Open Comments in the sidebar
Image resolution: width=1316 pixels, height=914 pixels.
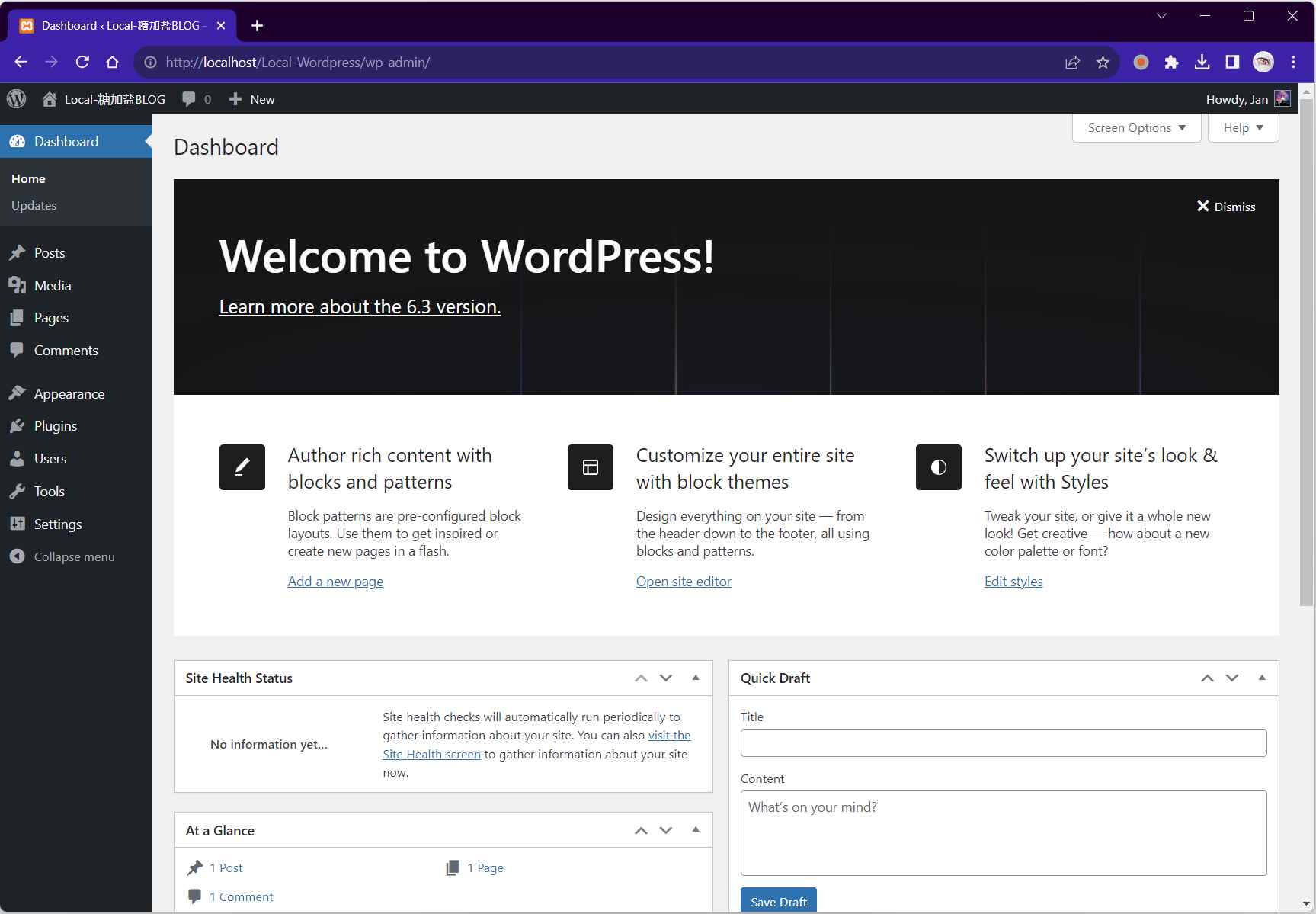(66, 350)
